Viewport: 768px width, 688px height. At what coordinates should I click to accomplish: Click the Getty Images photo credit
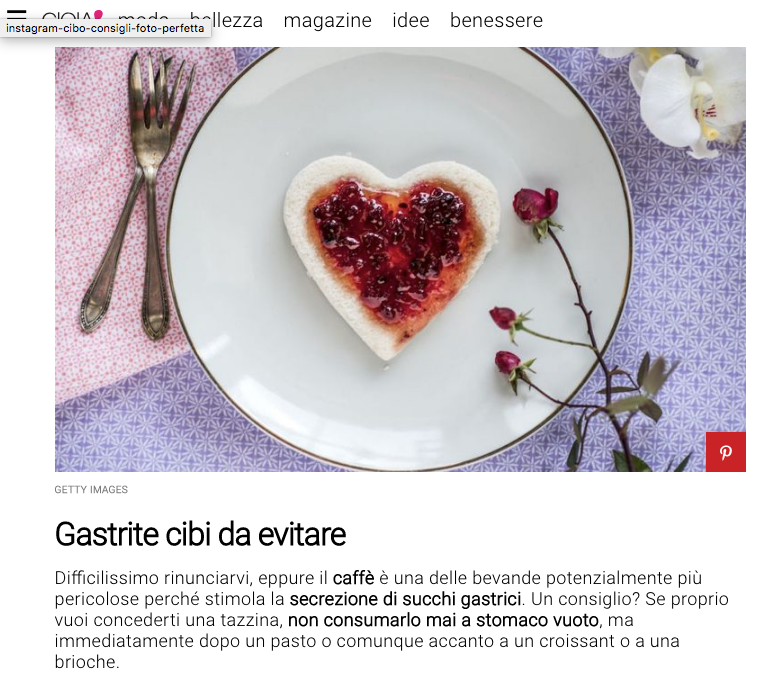[x=91, y=490]
